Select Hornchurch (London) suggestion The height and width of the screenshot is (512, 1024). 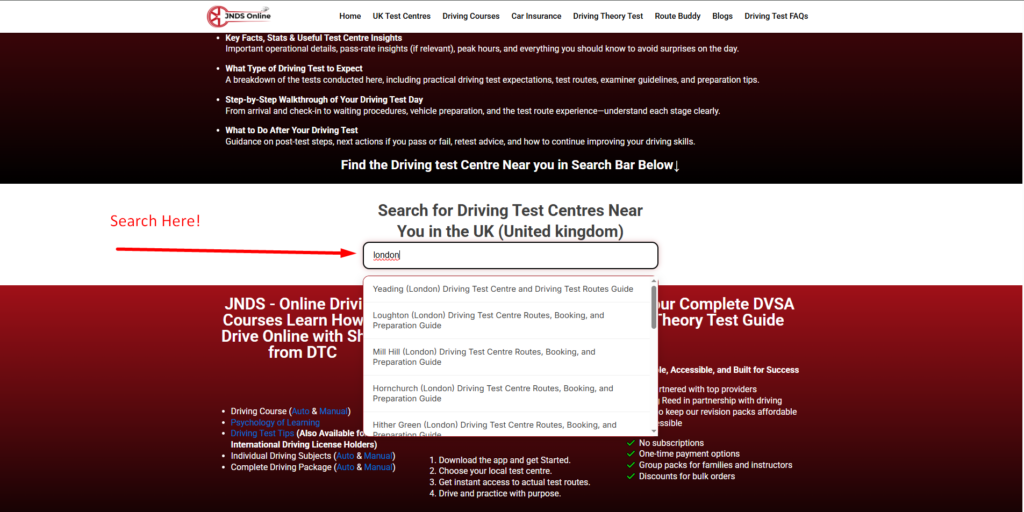click(507, 393)
